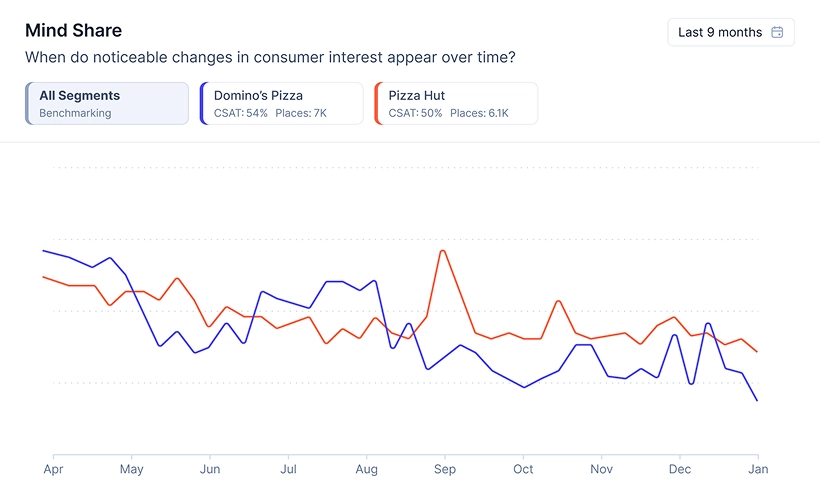Select the Dec marker on time axis
The height and width of the screenshot is (495, 820).
point(680,468)
